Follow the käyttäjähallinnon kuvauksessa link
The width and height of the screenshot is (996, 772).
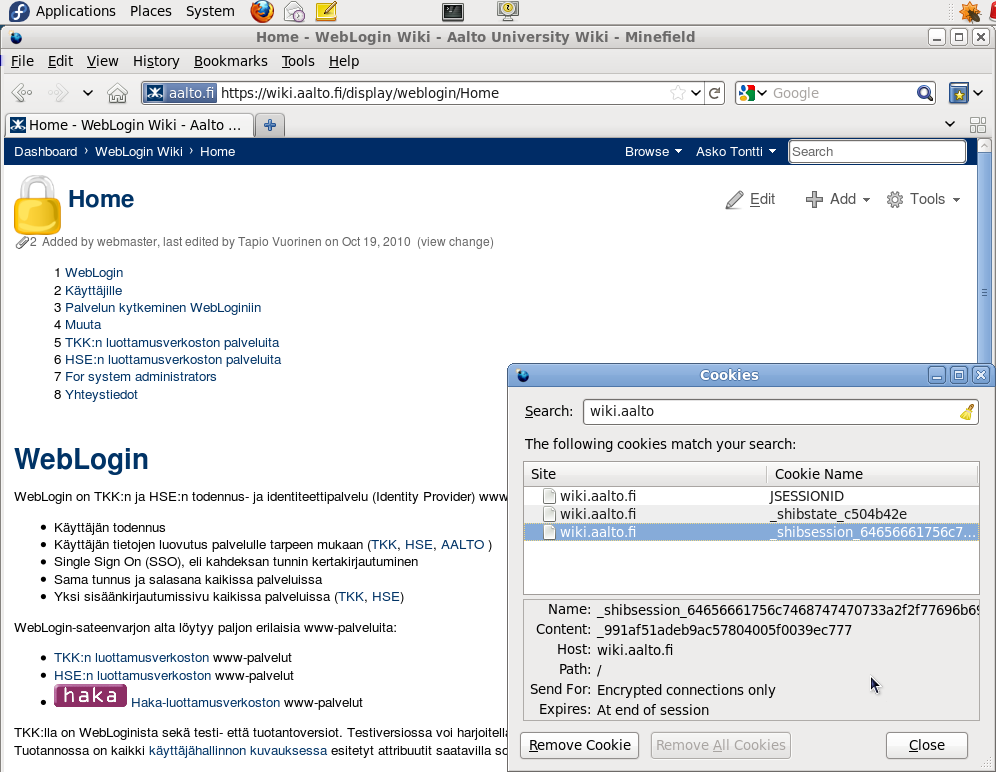(x=238, y=750)
